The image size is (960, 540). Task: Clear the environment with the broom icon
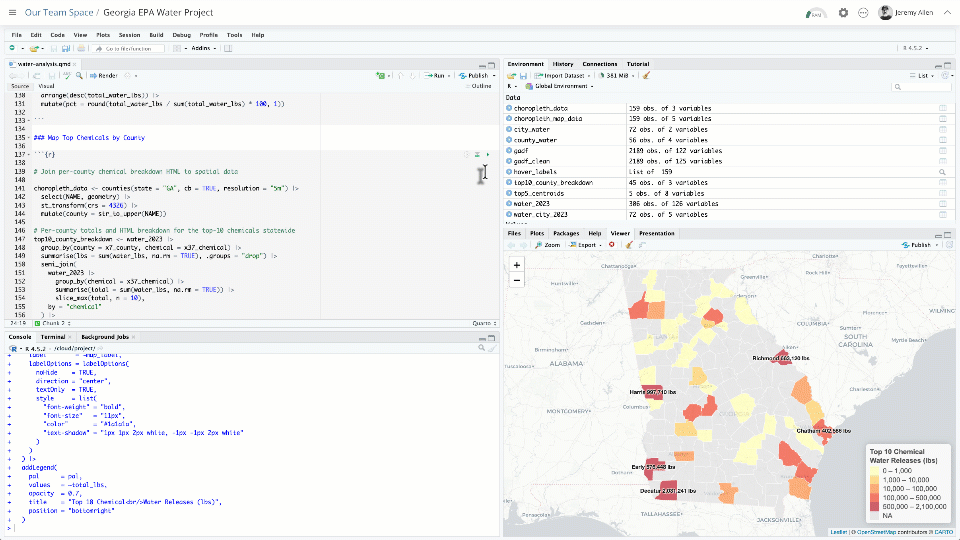coord(646,75)
